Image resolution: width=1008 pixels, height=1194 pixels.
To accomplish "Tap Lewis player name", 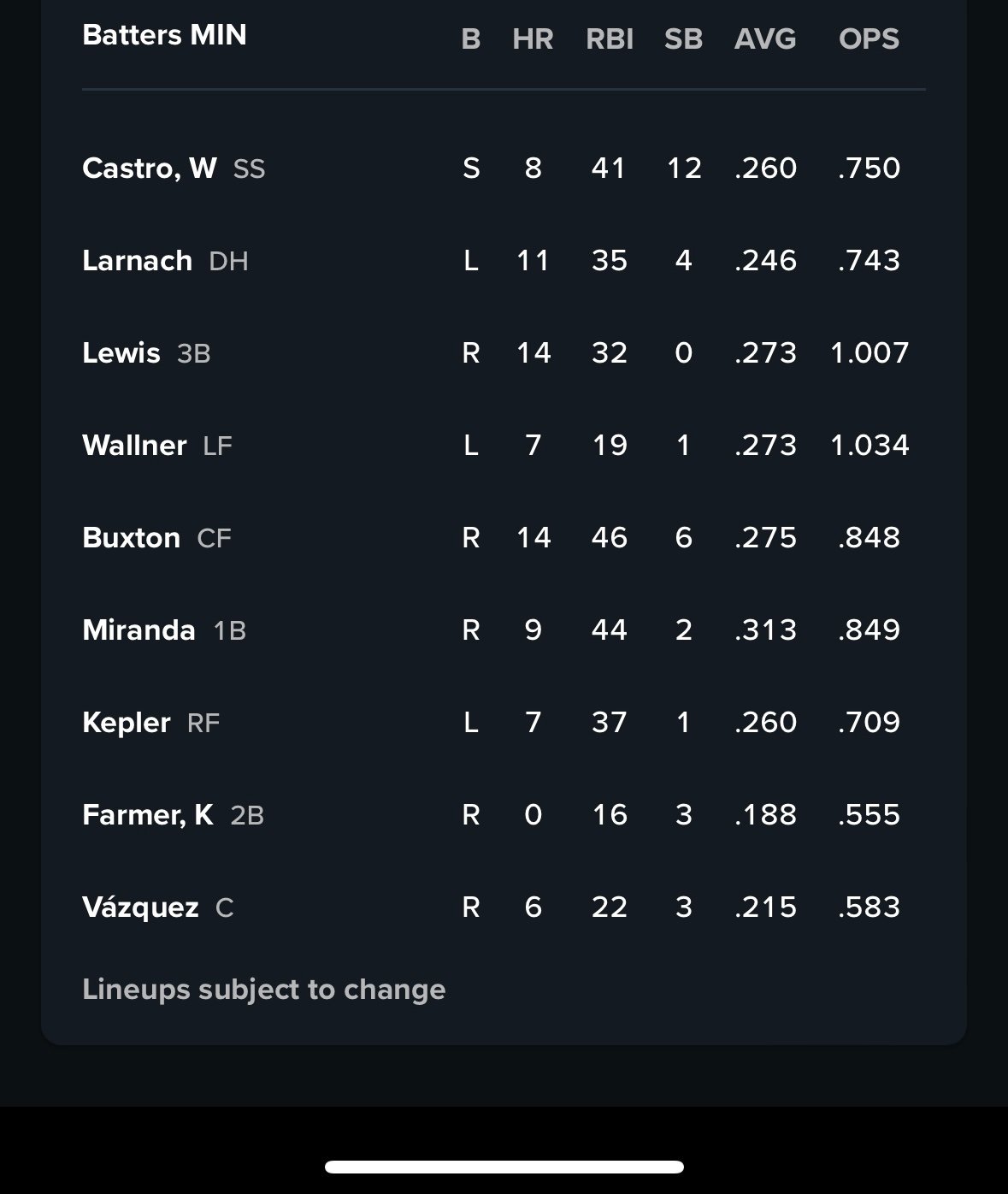I will pyautogui.click(x=121, y=352).
